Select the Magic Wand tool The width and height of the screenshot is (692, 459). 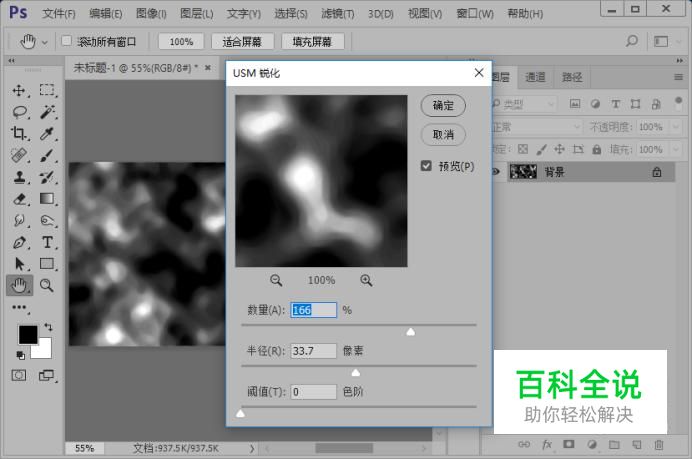coord(47,112)
